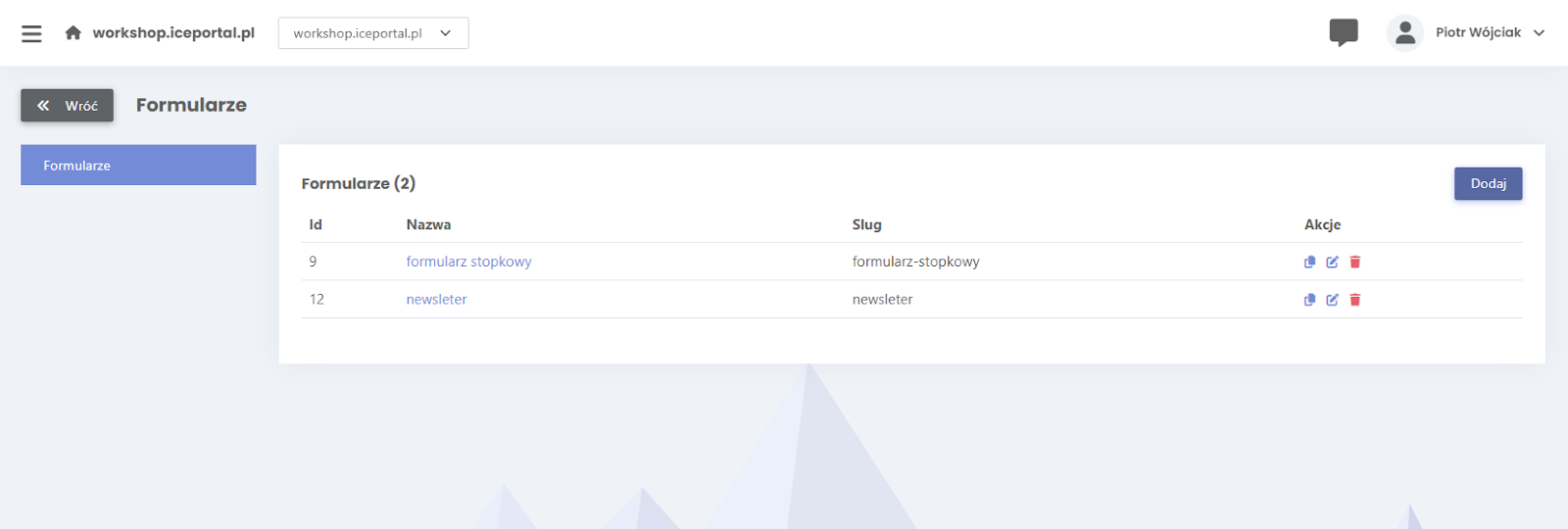Open the newsleter form link
Viewport: 1568px width, 529px height.
pos(436,300)
